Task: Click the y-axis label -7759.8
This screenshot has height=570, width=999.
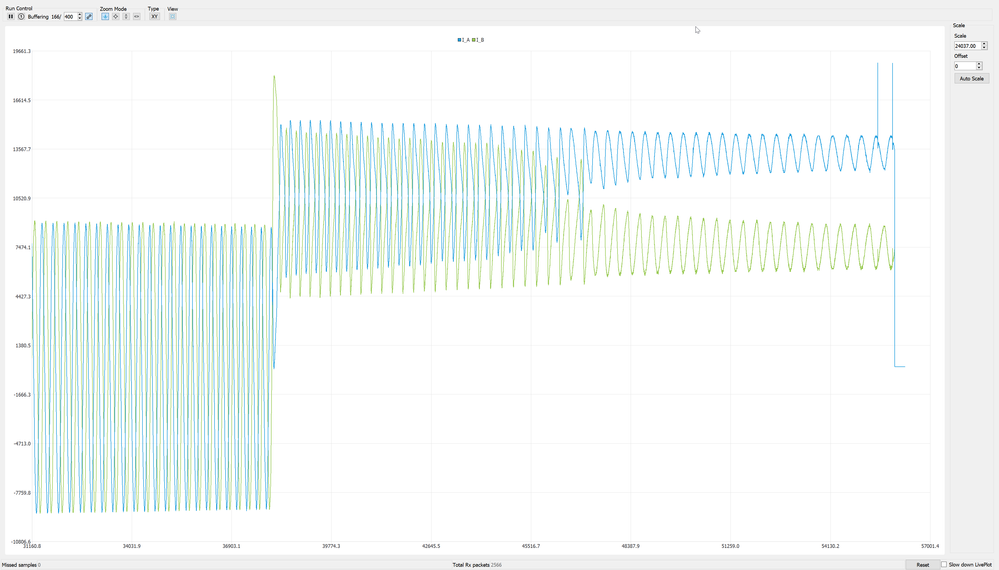Action: click(x=22, y=492)
